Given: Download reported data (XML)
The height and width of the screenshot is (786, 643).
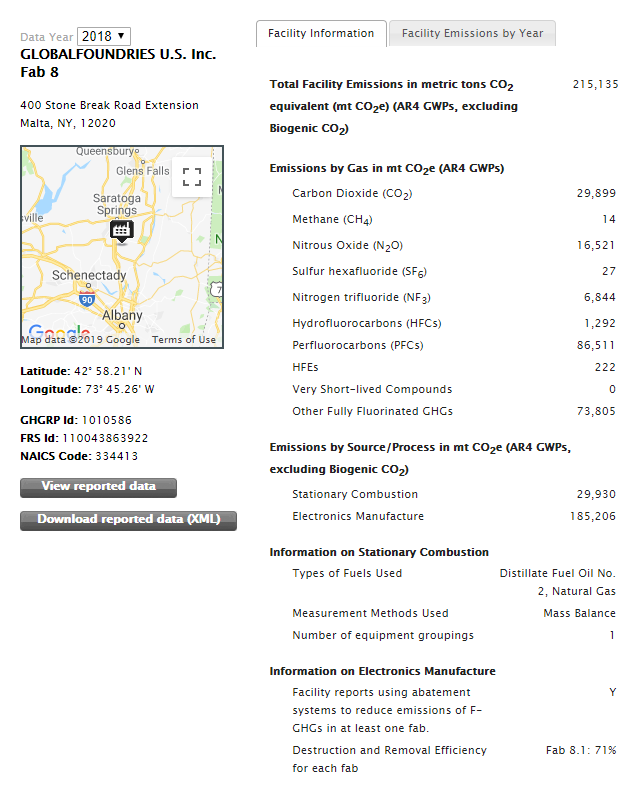Looking at the screenshot, I should pos(128,520).
